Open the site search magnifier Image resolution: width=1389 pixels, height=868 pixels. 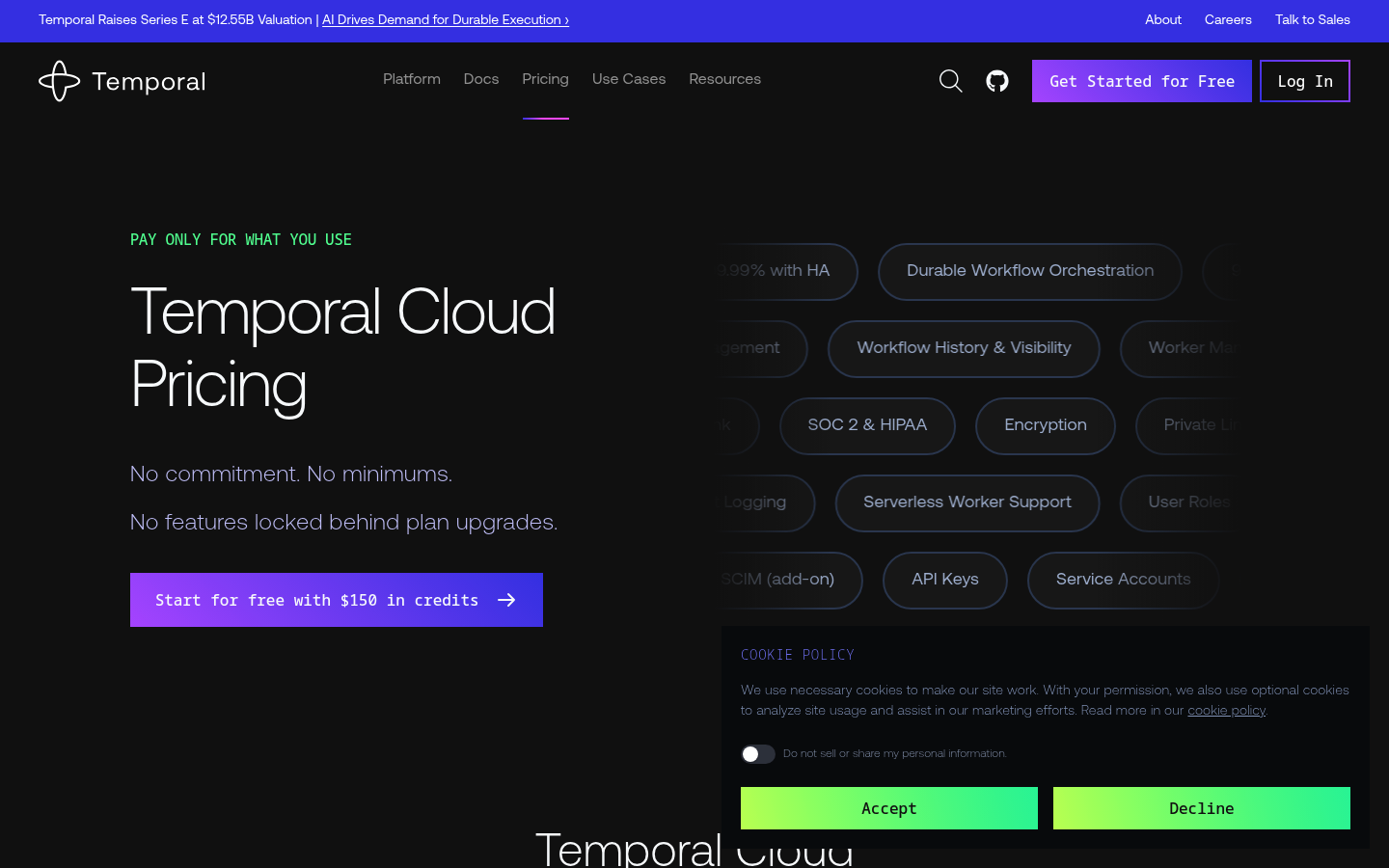951,81
